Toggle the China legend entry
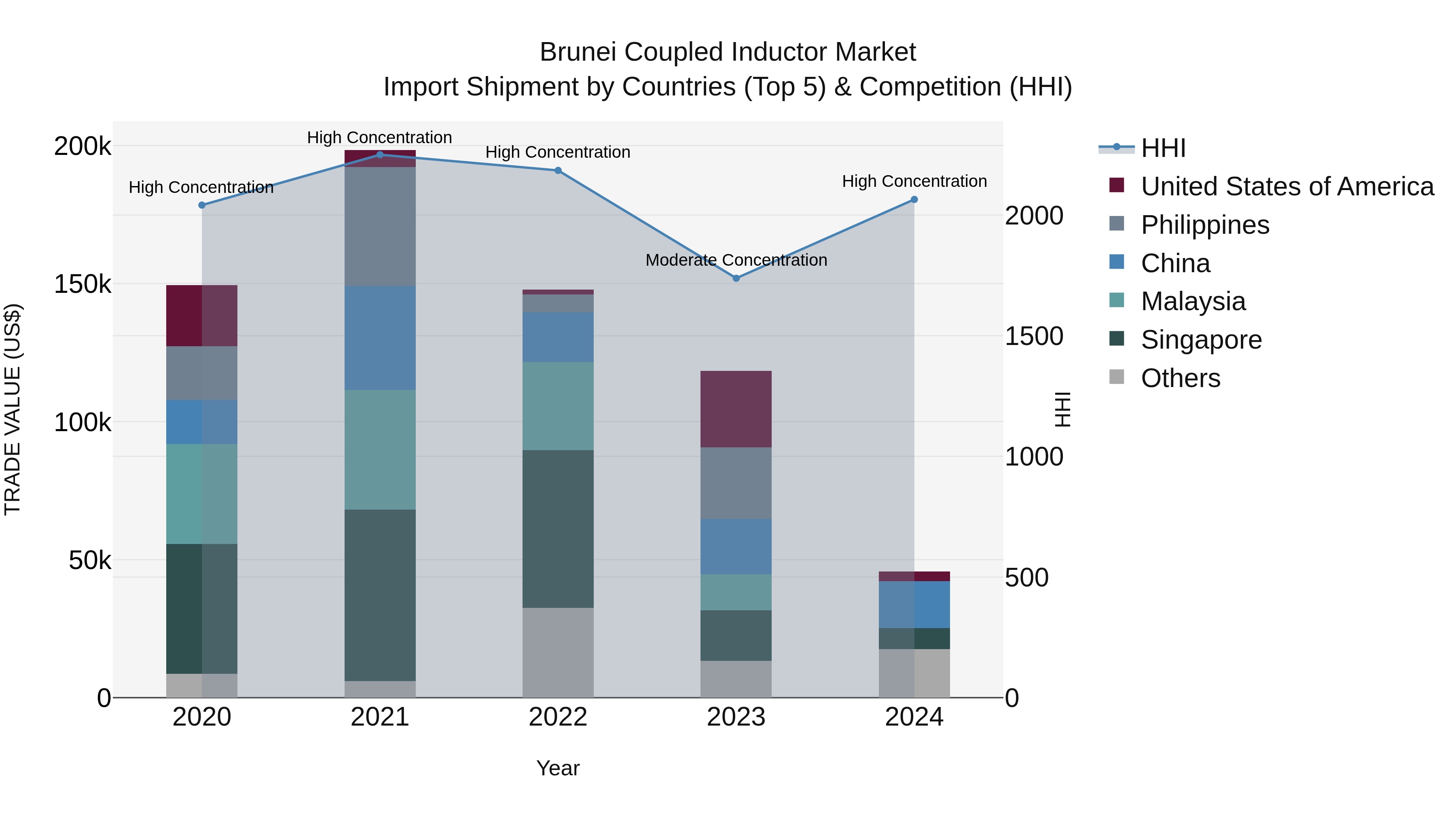 coord(1159,263)
